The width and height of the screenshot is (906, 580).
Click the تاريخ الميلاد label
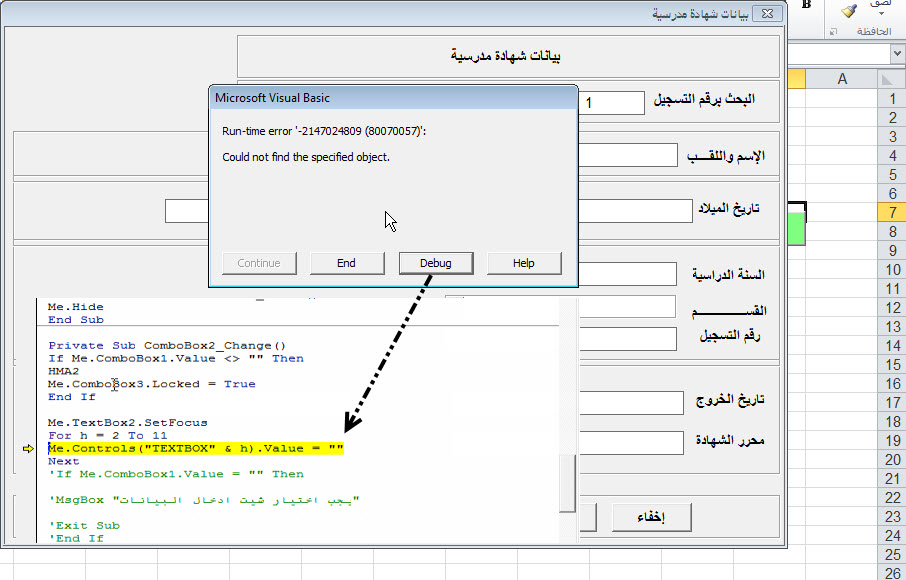(x=729, y=208)
